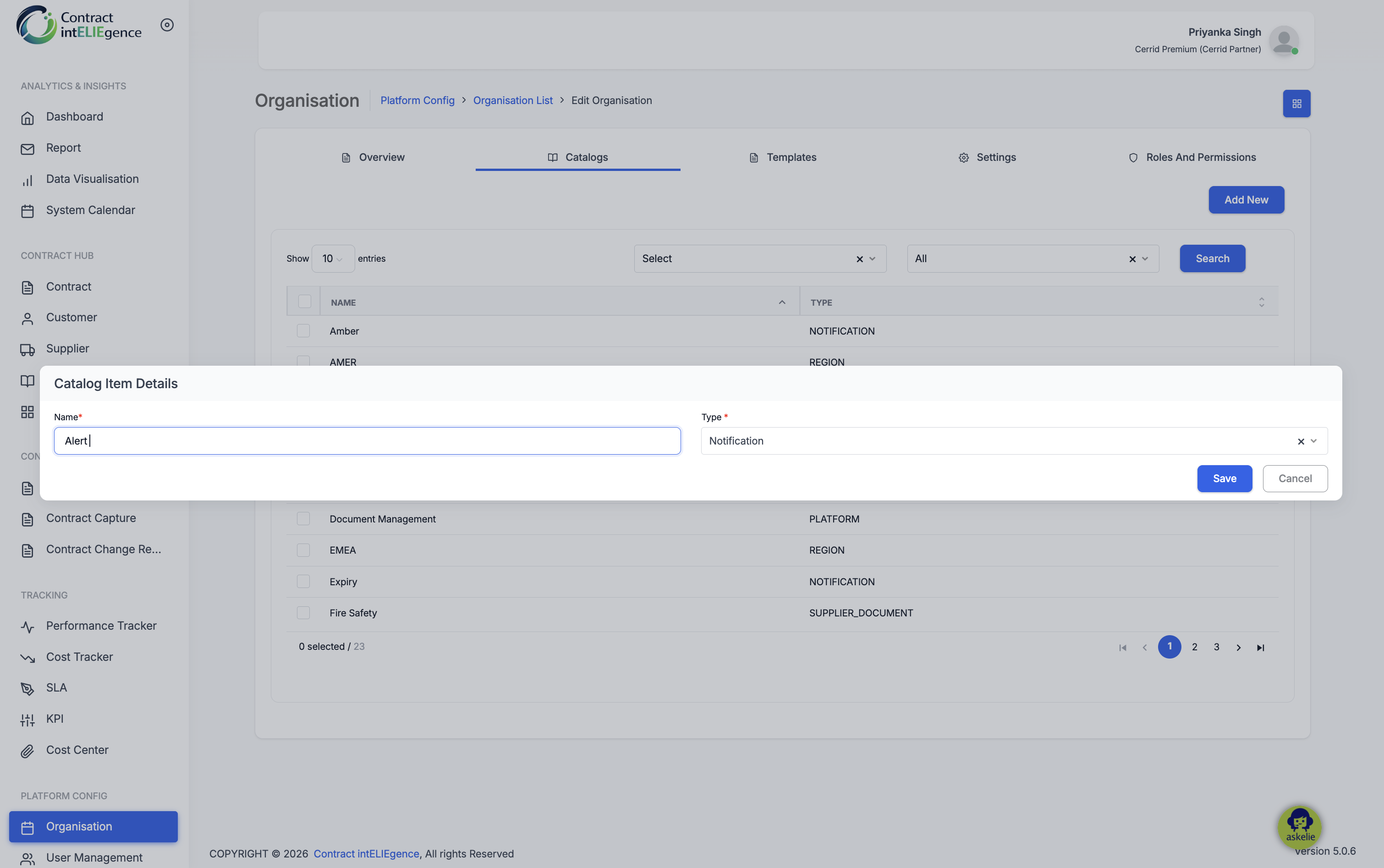The height and width of the screenshot is (868, 1384).
Task: Jump to first page arrow
Action: [1123, 648]
